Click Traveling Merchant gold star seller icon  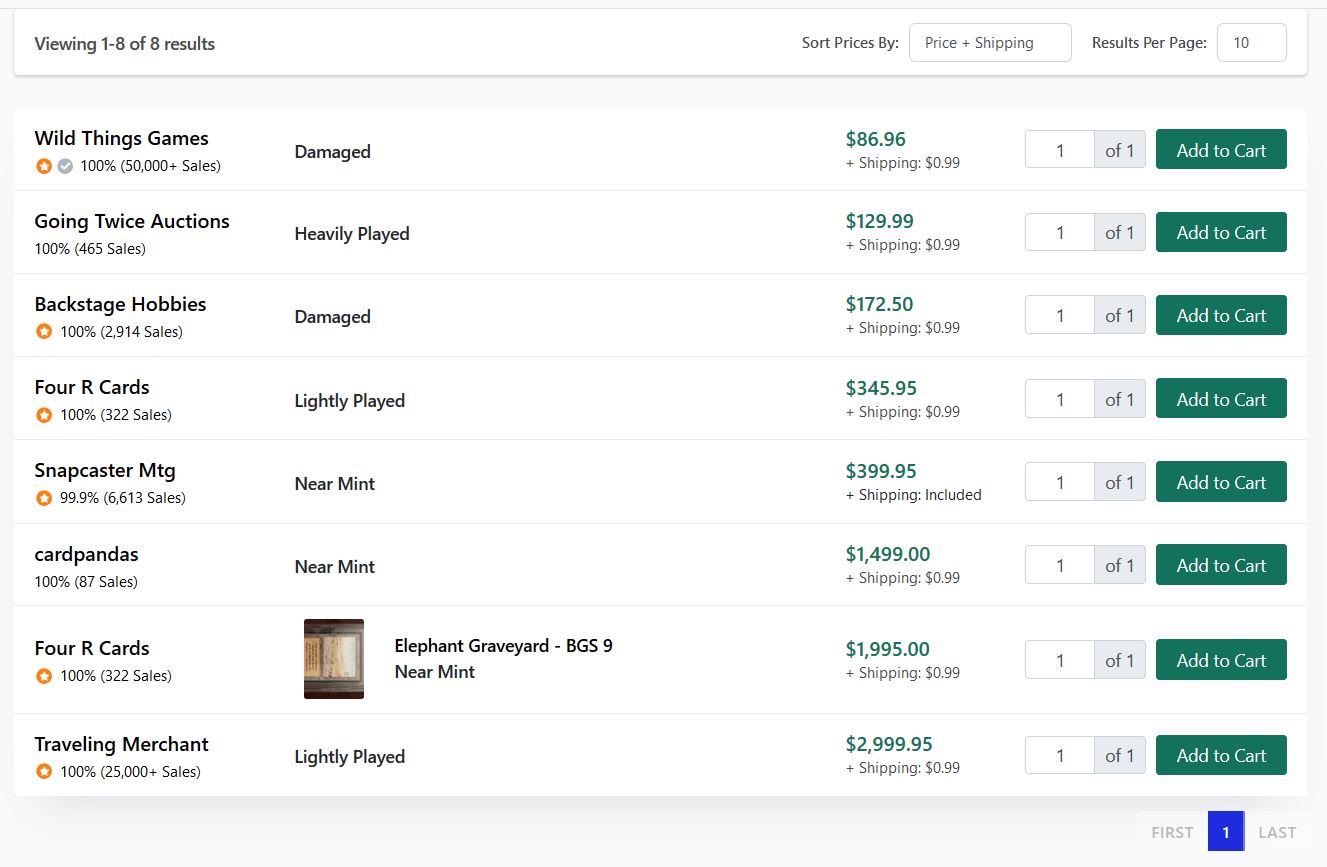(x=44, y=772)
